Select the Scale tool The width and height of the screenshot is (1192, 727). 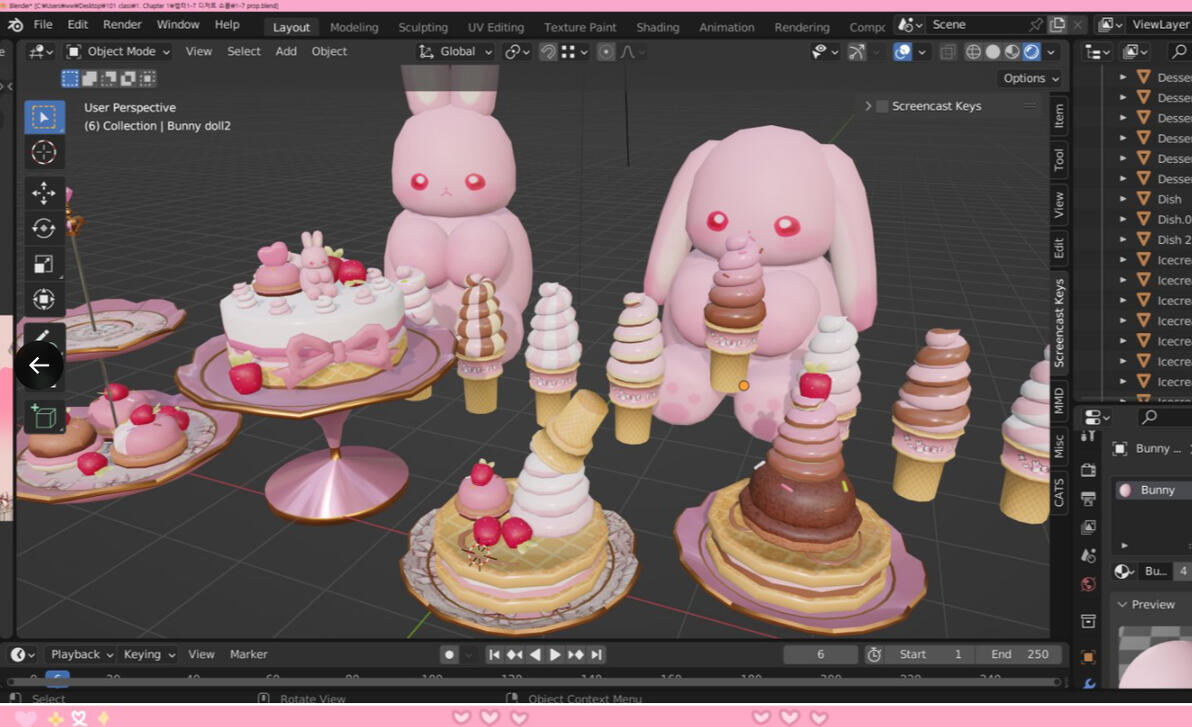pyautogui.click(x=42, y=264)
